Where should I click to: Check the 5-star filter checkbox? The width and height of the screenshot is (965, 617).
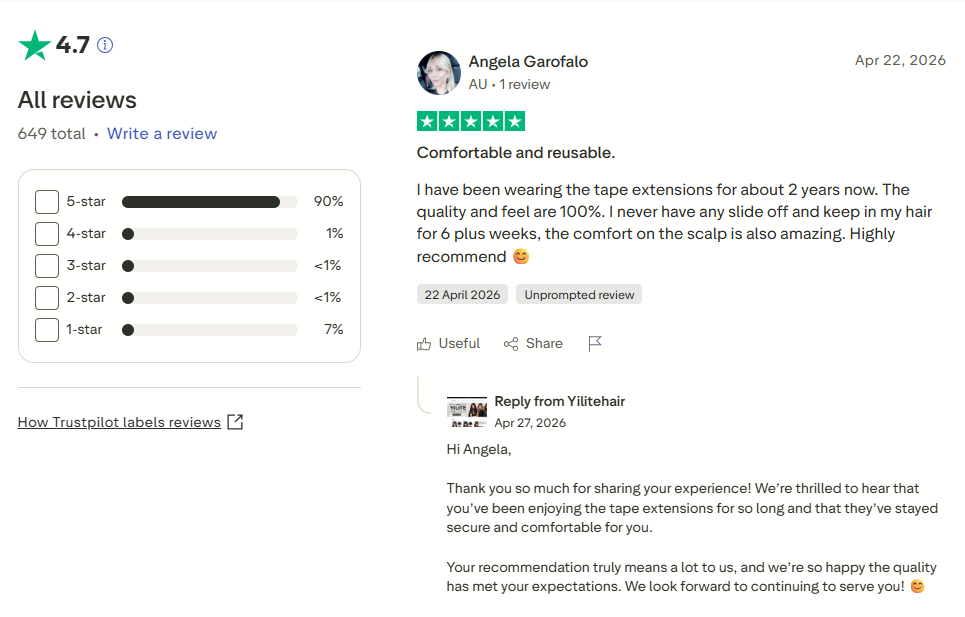coord(47,202)
